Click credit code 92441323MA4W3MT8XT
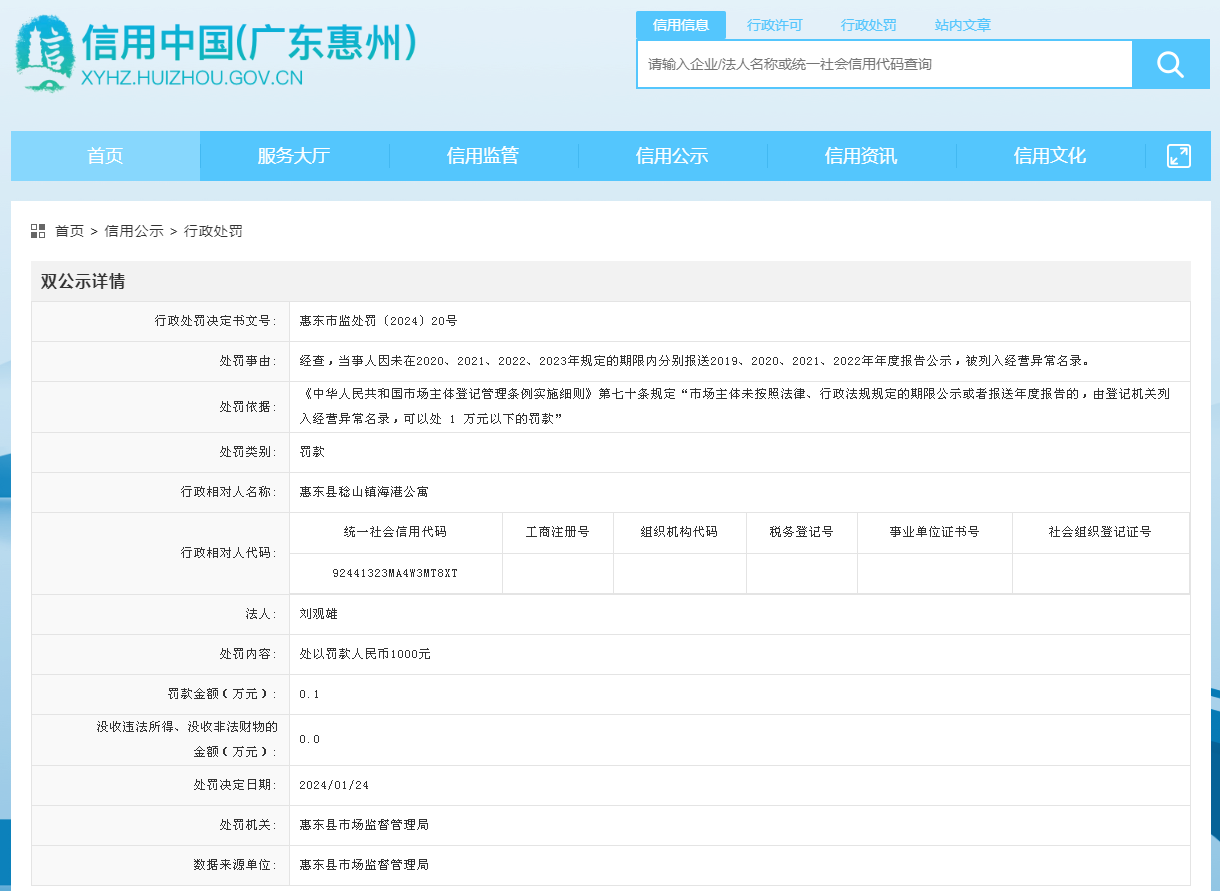 395,573
